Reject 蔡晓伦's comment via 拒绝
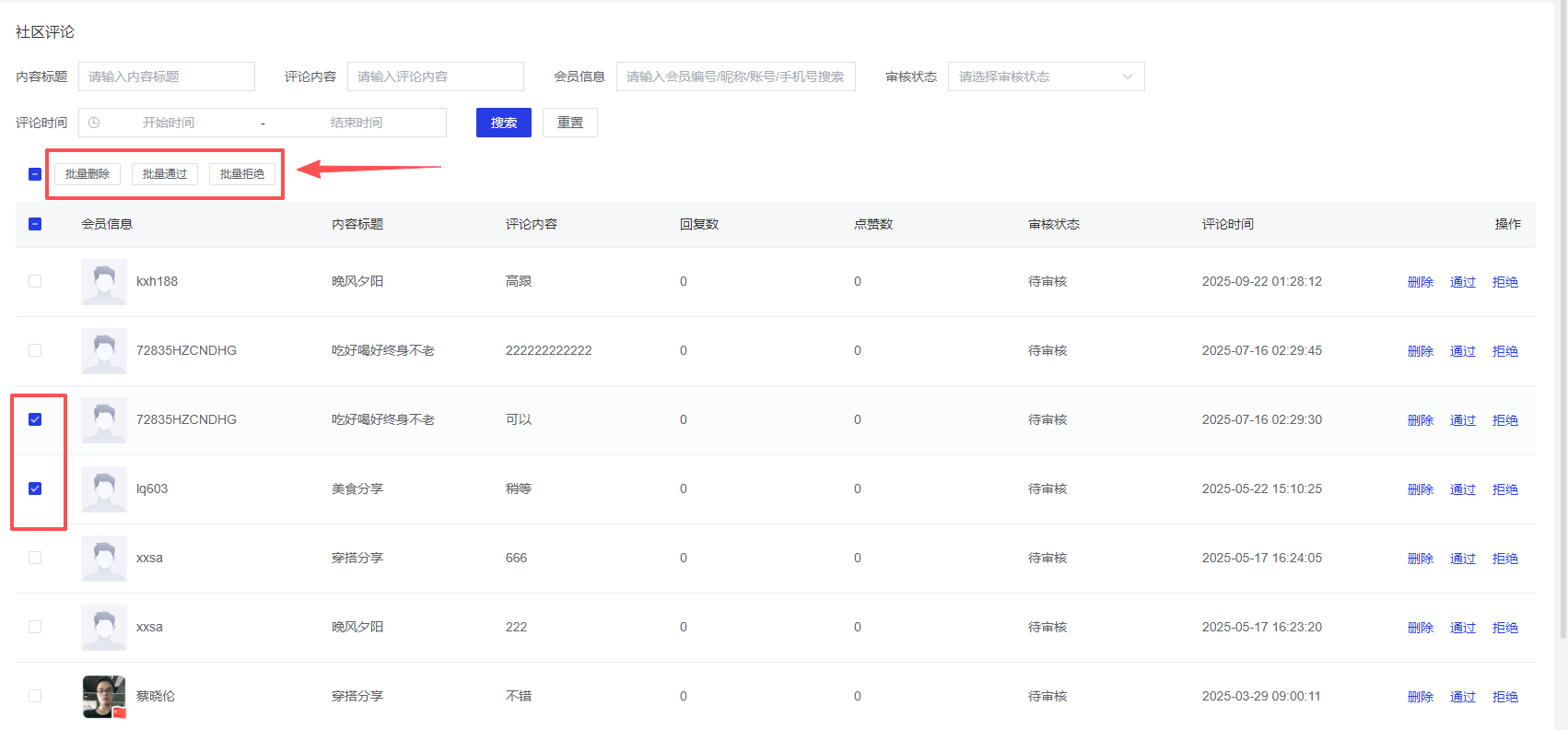 (1504, 697)
